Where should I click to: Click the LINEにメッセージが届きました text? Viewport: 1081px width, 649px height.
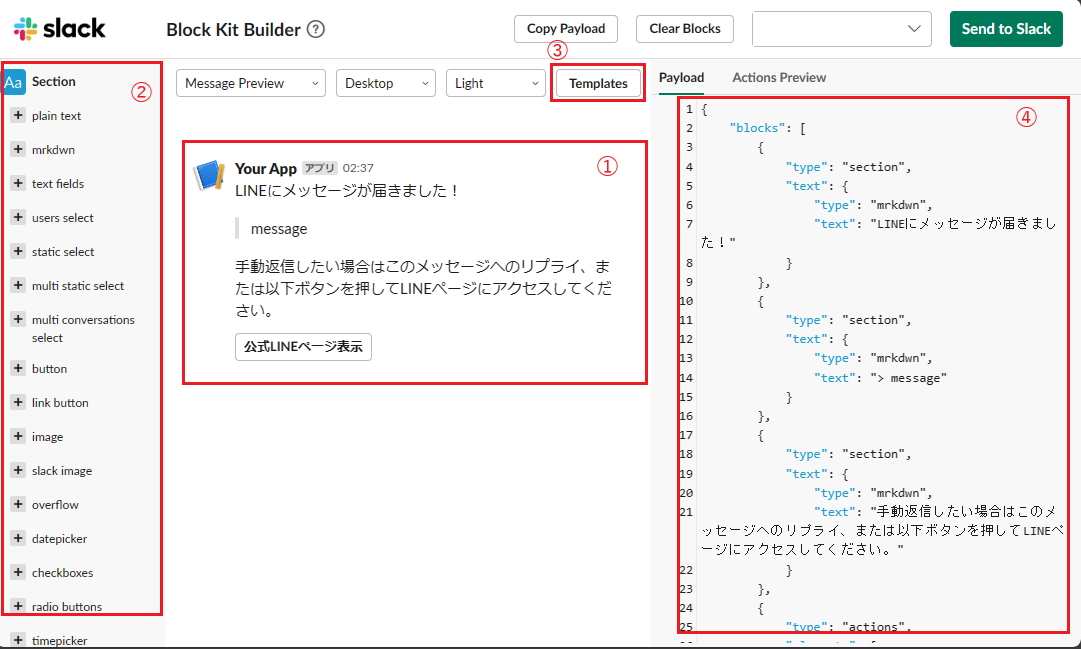click(347, 190)
